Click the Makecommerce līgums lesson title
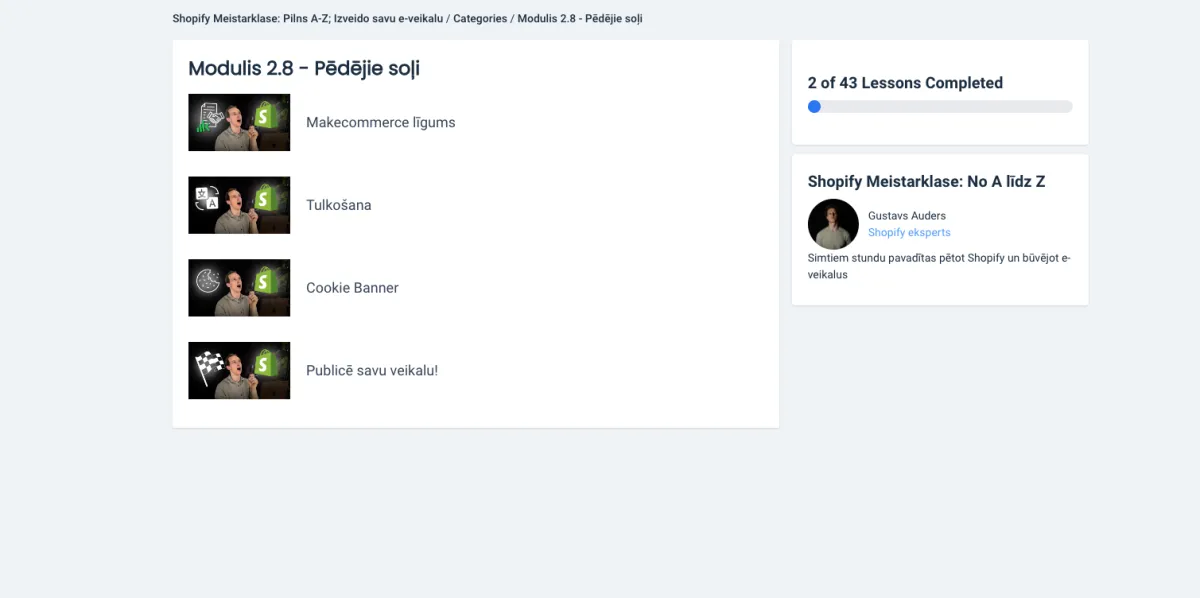1200x598 pixels. [x=380, y=122]
